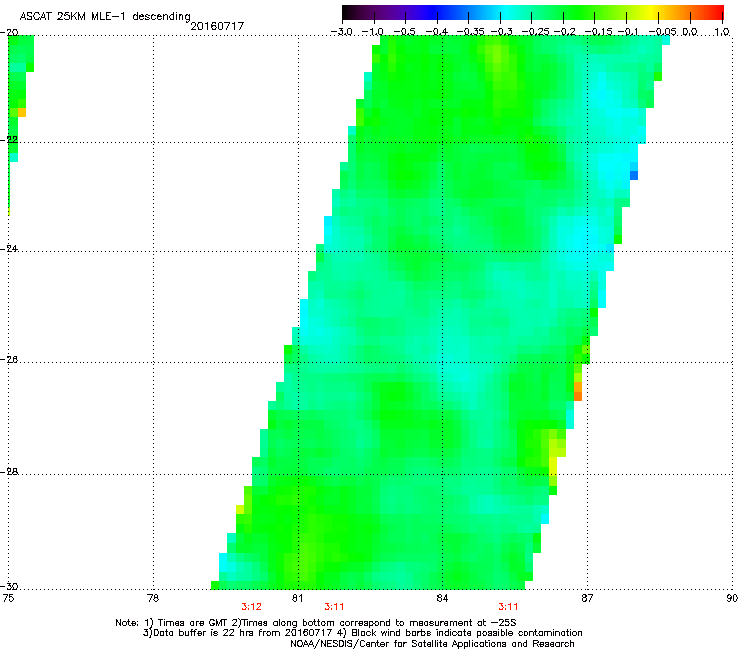Click the latitude axis label '-30'
The image size is (740, 650).
[11, 586]
